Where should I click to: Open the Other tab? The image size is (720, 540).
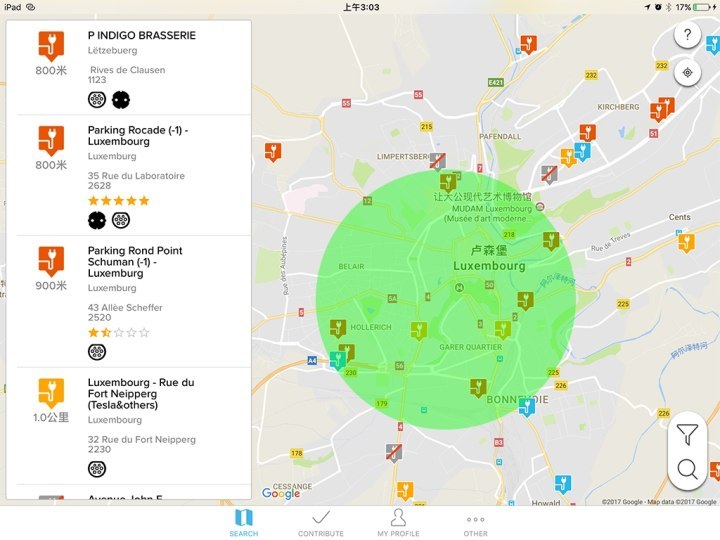pos(475,525)
